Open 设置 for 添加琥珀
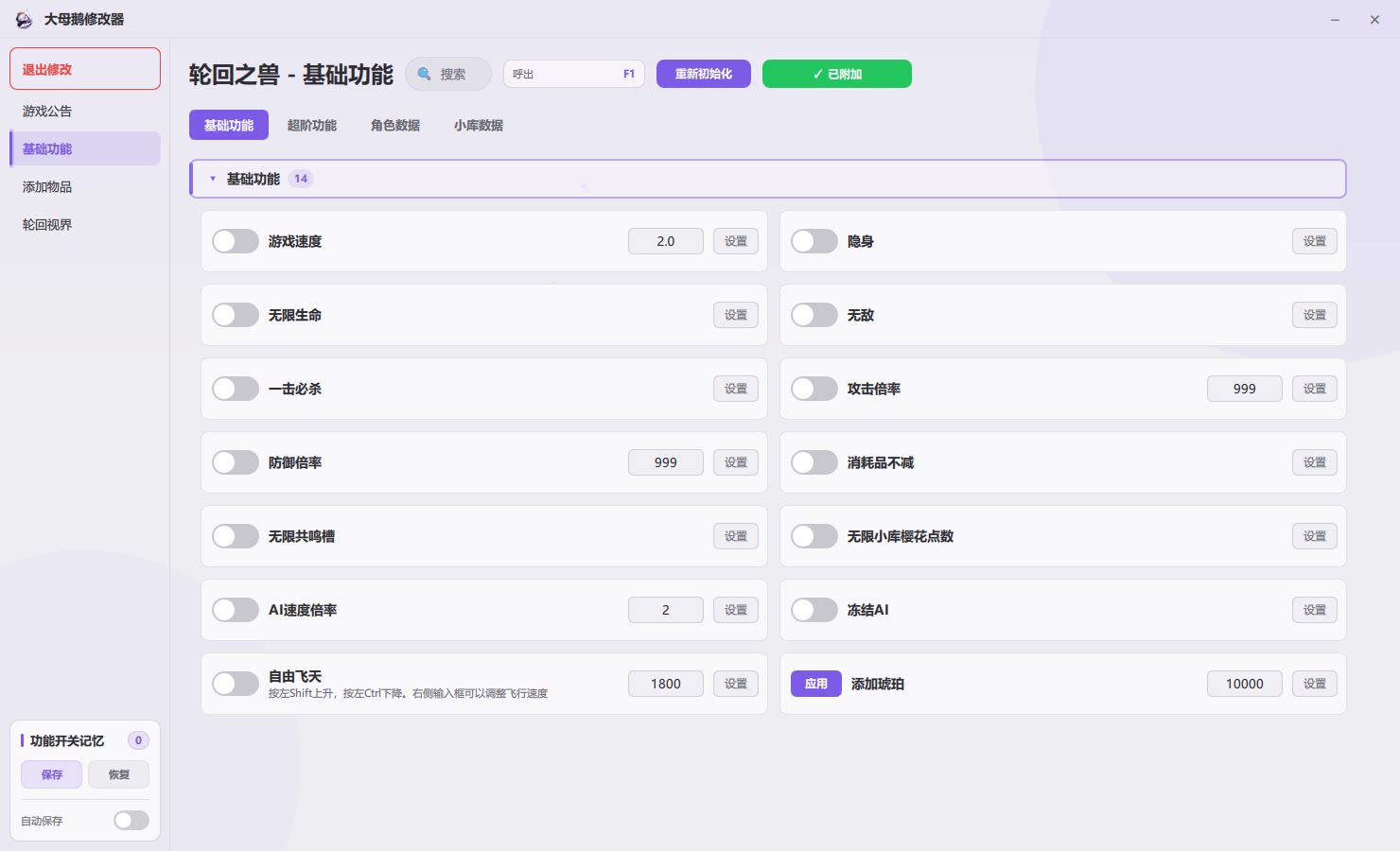This screenshot has height=851, width=1400. tap(1315, 684)
